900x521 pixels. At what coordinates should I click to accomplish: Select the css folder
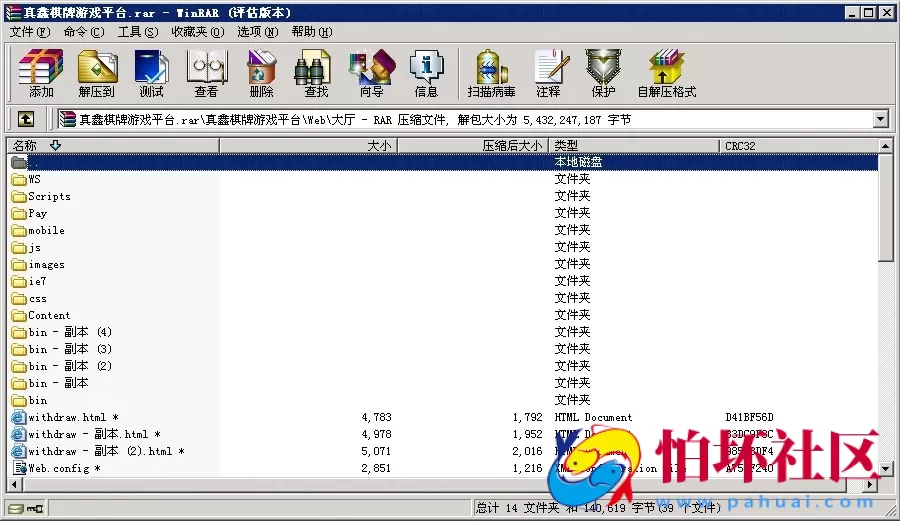click(x=37, y=298)
